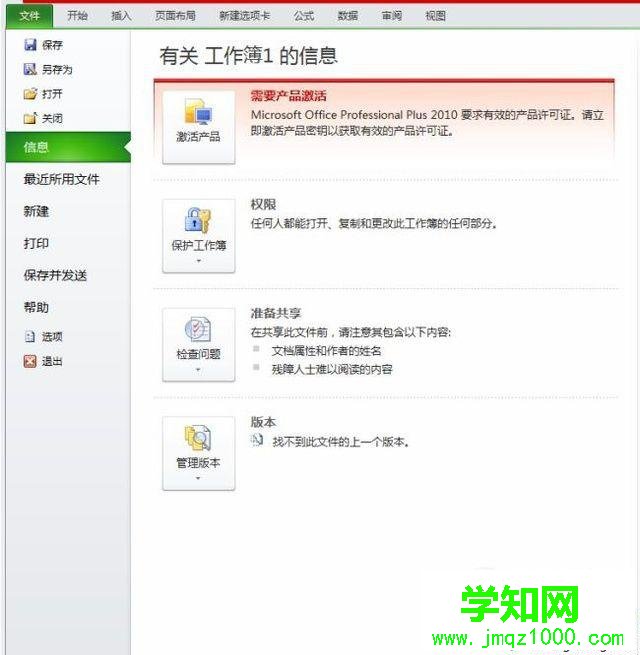Select 信息 (Info) in the sidebar
The width and height of the screenshot is (640, 655).
[x=69, y=147]
